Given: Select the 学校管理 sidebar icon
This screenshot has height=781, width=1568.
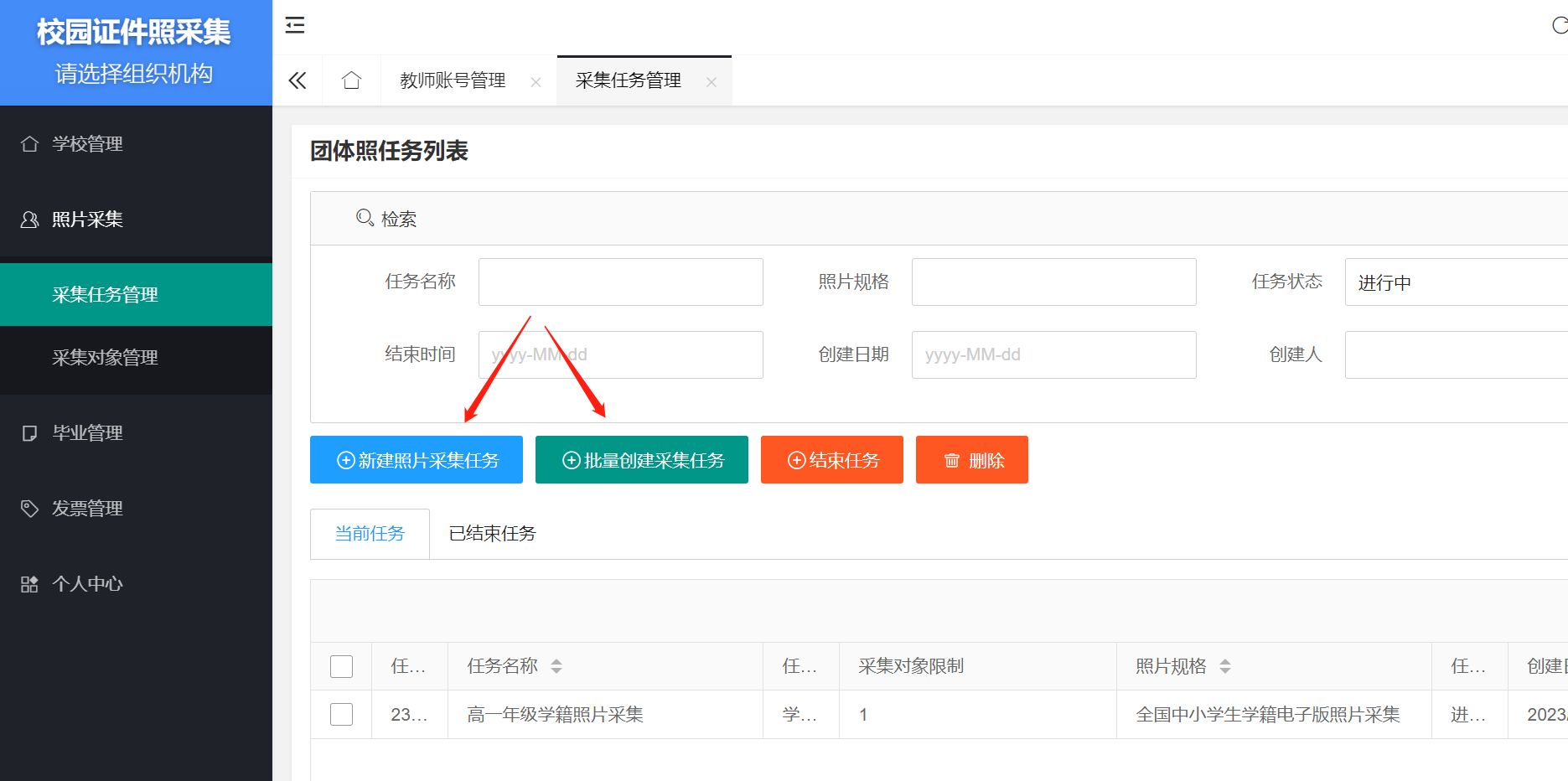Looking at the screenshot, I should coord(29,143).
